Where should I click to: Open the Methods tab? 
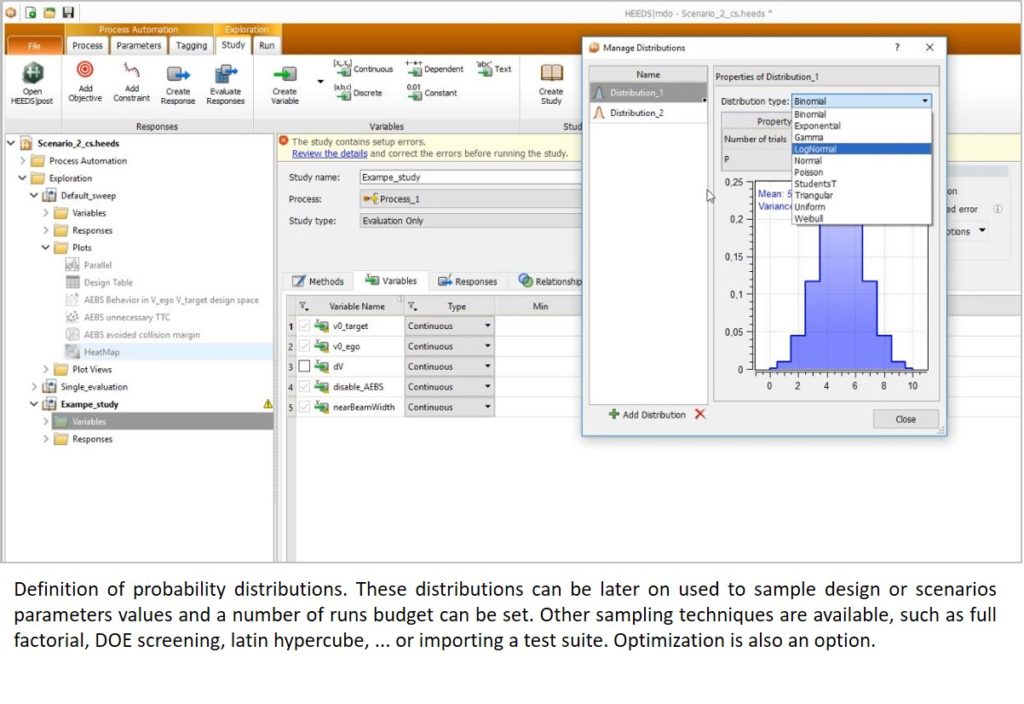click(x=317, y=282)
